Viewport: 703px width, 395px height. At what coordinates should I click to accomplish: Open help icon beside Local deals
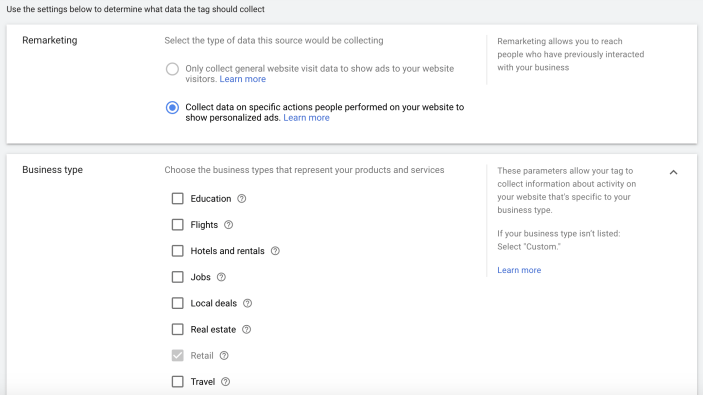pos(247,303)
